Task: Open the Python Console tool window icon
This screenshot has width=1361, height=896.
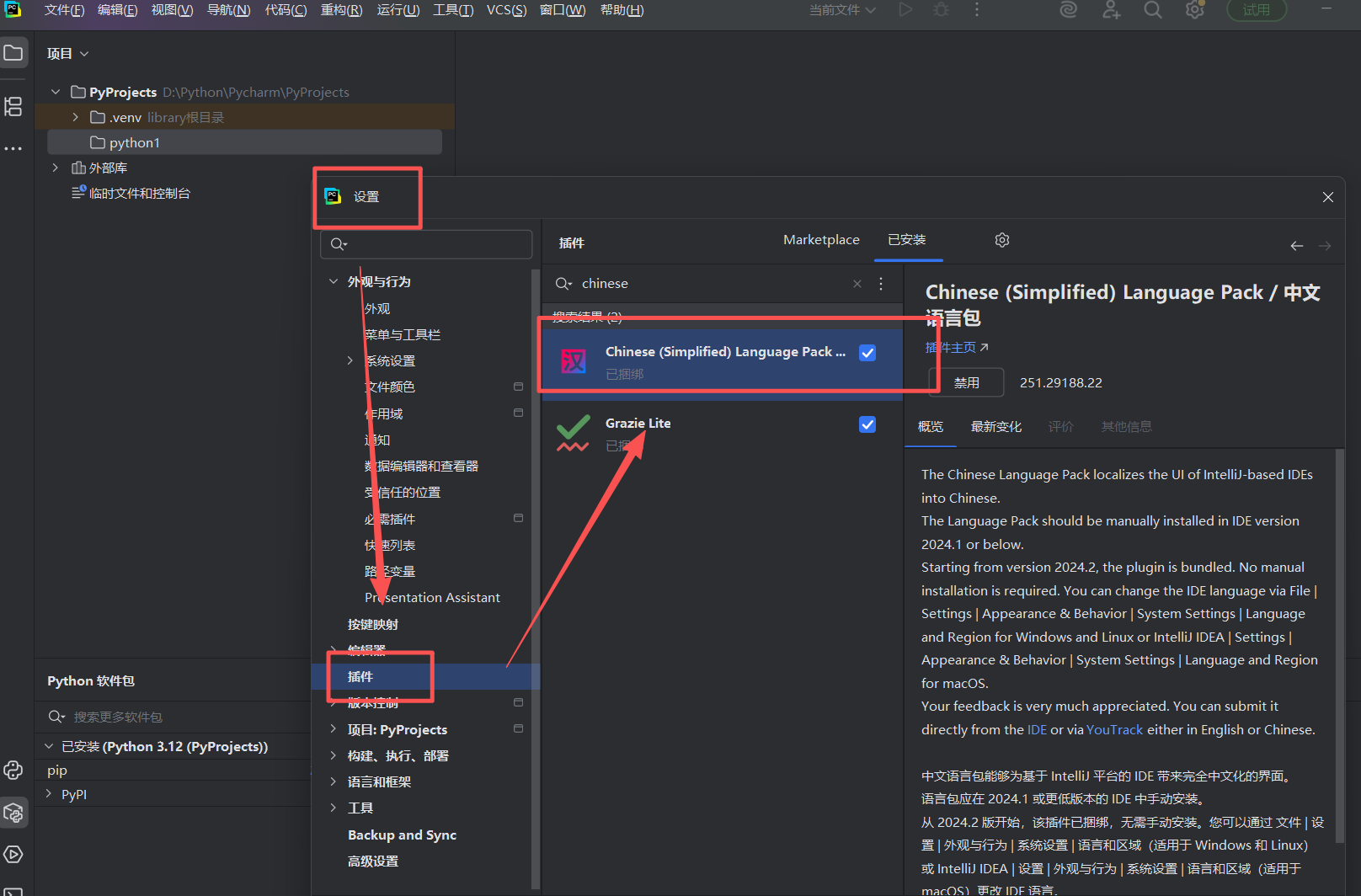Action: point(13,770)
